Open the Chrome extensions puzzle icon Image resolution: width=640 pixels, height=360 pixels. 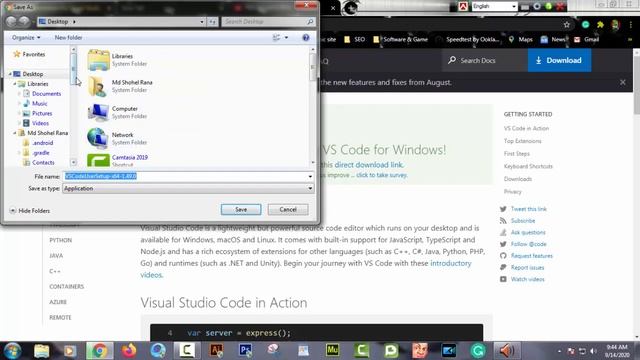click(600, 25)
